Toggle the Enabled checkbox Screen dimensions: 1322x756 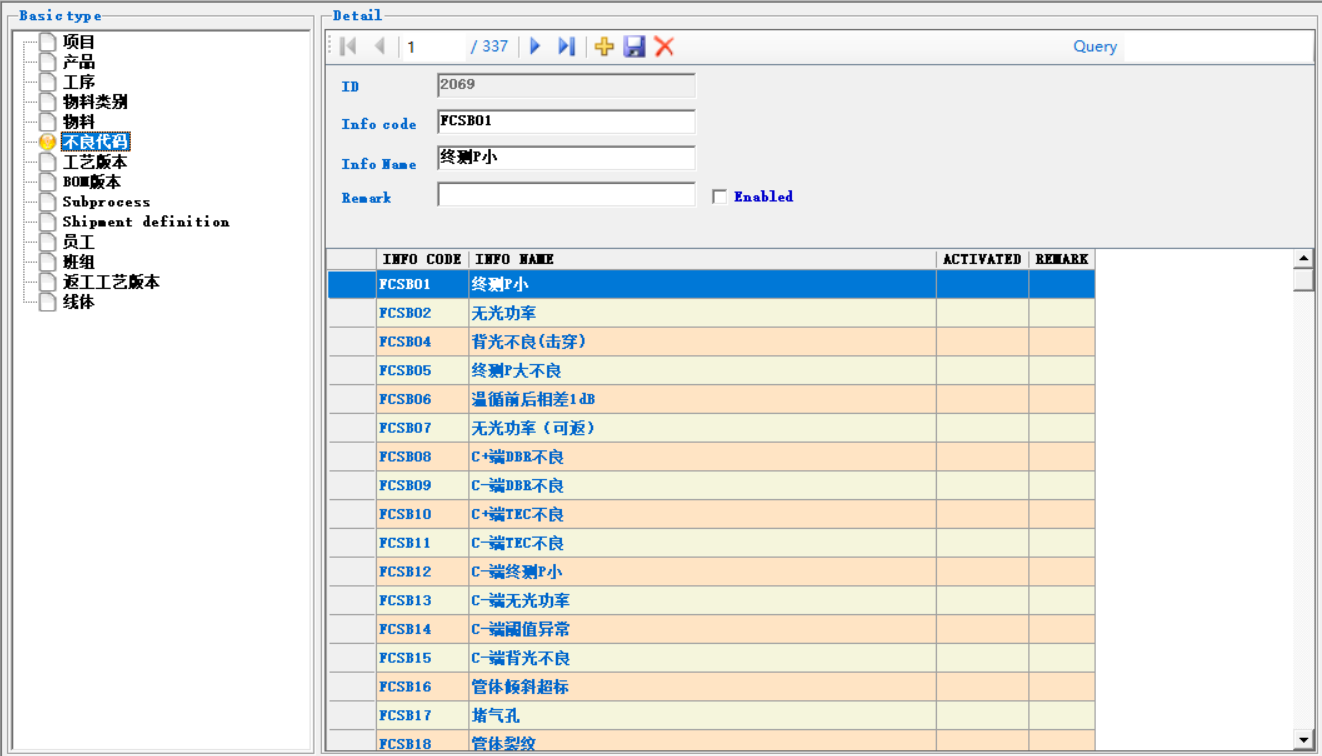719,197
